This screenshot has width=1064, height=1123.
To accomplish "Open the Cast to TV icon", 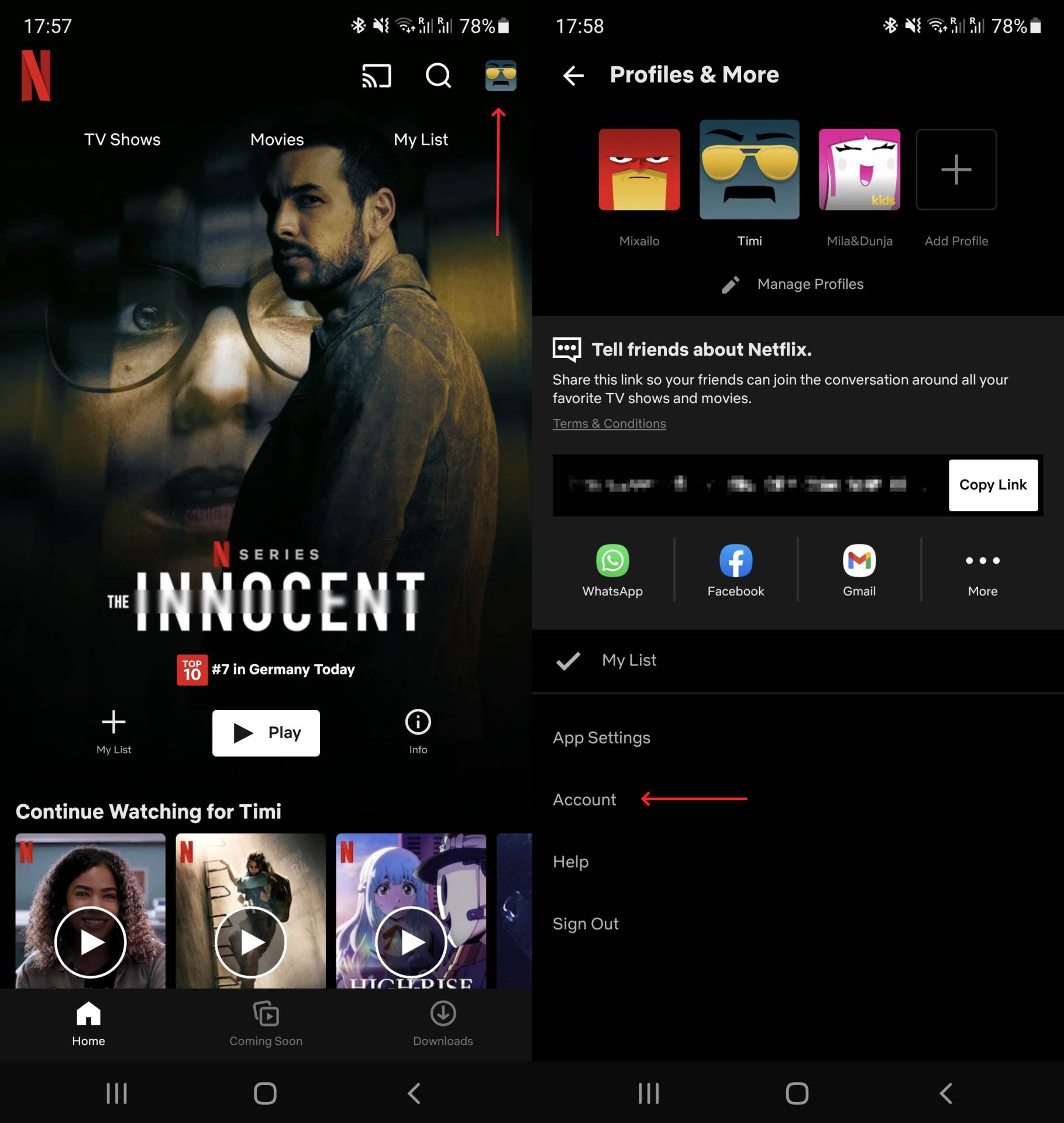I will 377,75.
